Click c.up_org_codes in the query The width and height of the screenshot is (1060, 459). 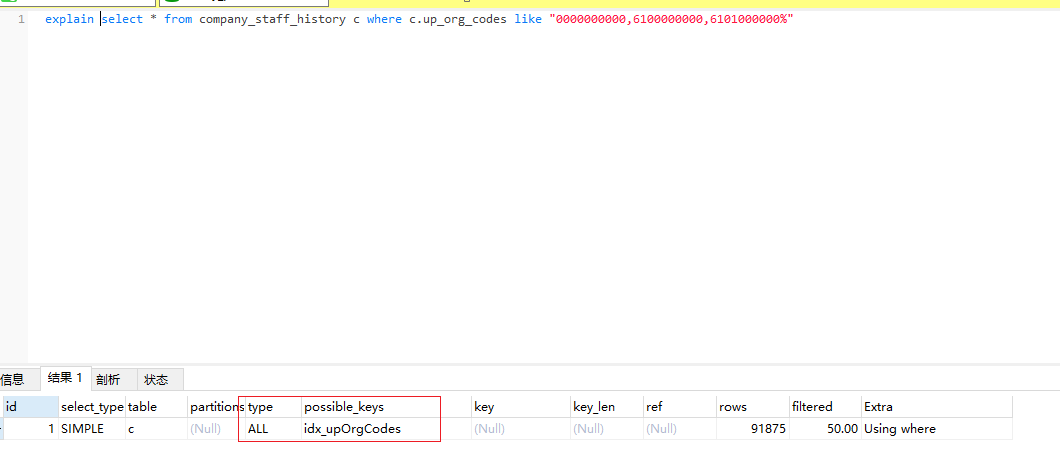[x=458, y=20]
